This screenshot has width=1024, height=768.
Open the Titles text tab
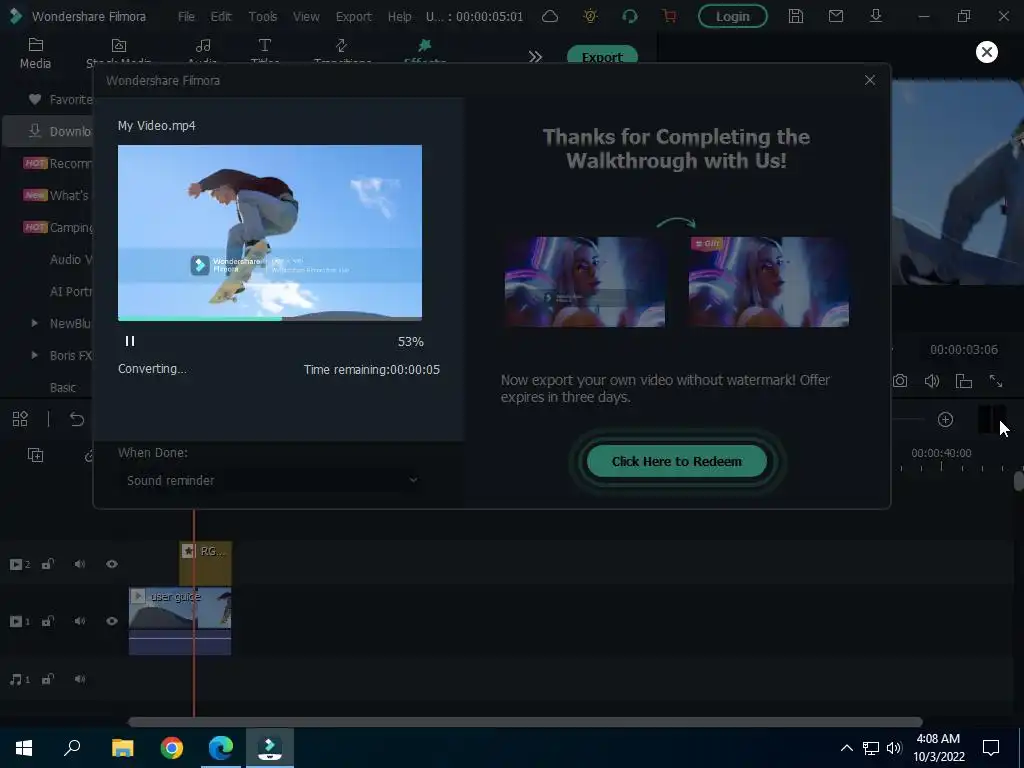264,45
